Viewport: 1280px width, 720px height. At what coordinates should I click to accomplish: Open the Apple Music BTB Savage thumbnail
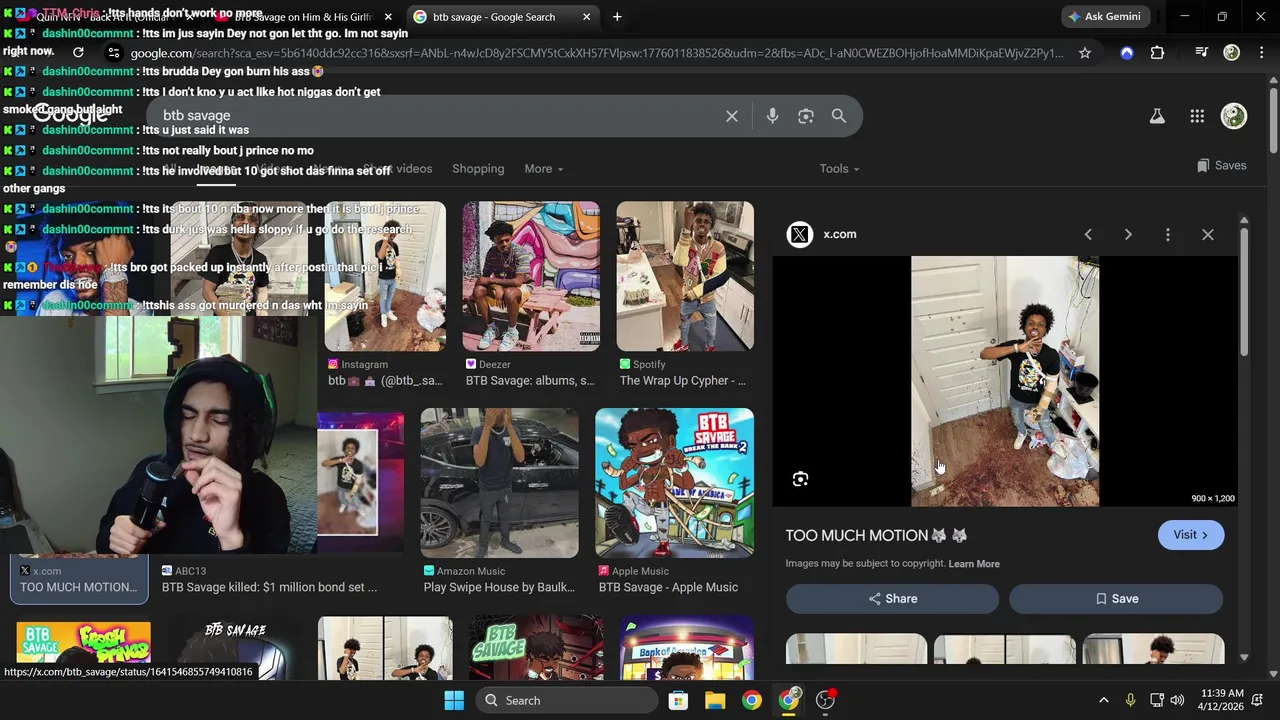point(675,483)
